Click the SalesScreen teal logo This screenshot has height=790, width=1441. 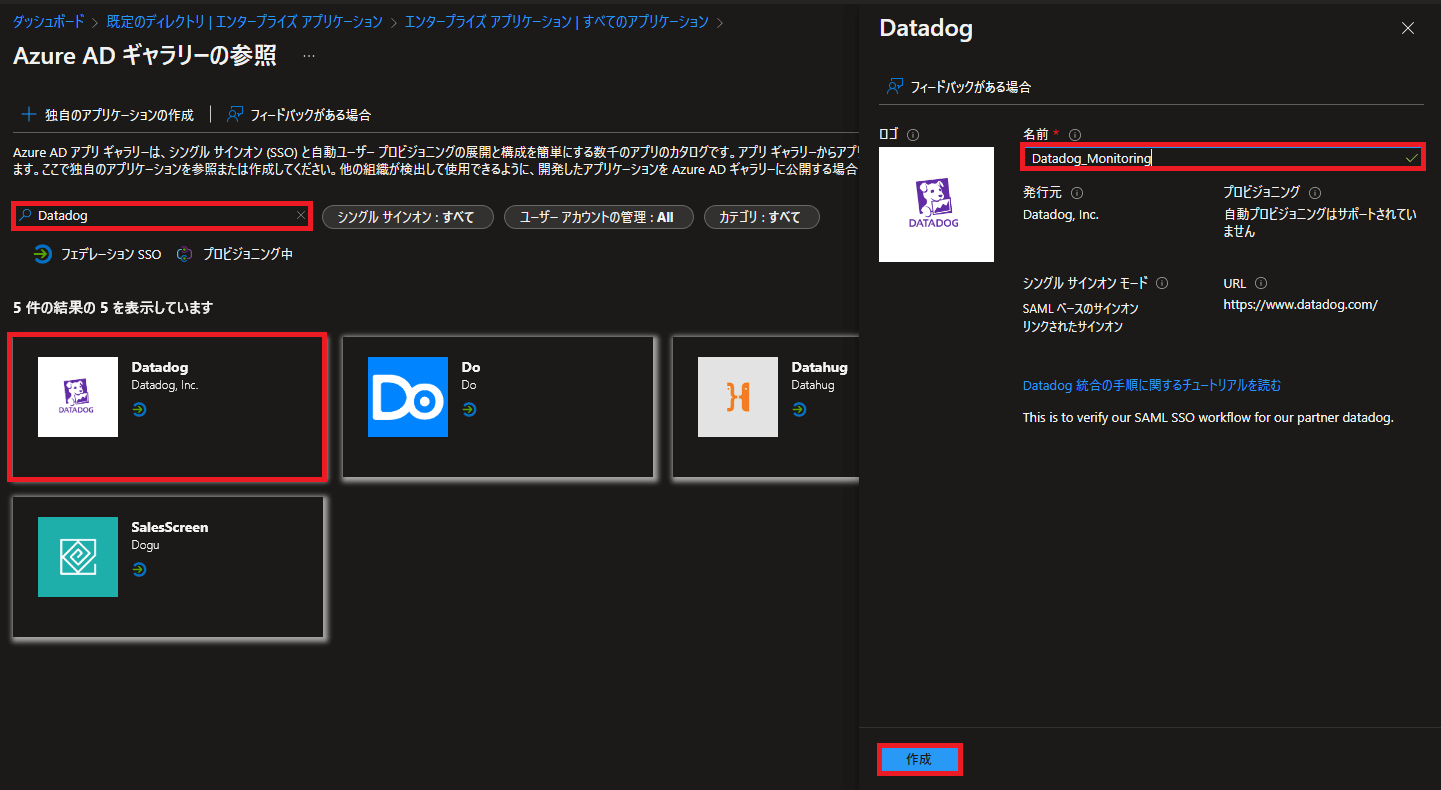point(78,557)
